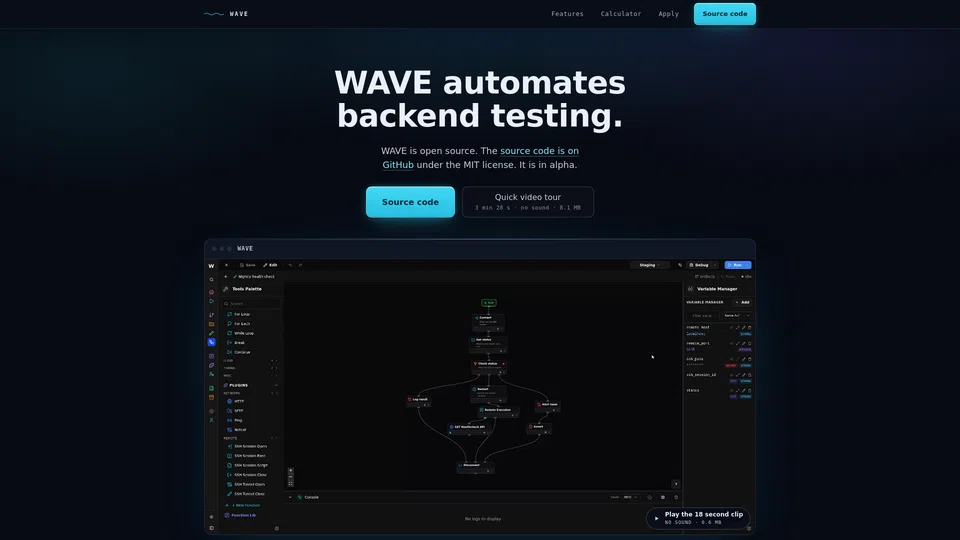Play the 18 second clip
Image resolution: width=960 pixels, height=540 pixels.
click(x=698, y=518)
